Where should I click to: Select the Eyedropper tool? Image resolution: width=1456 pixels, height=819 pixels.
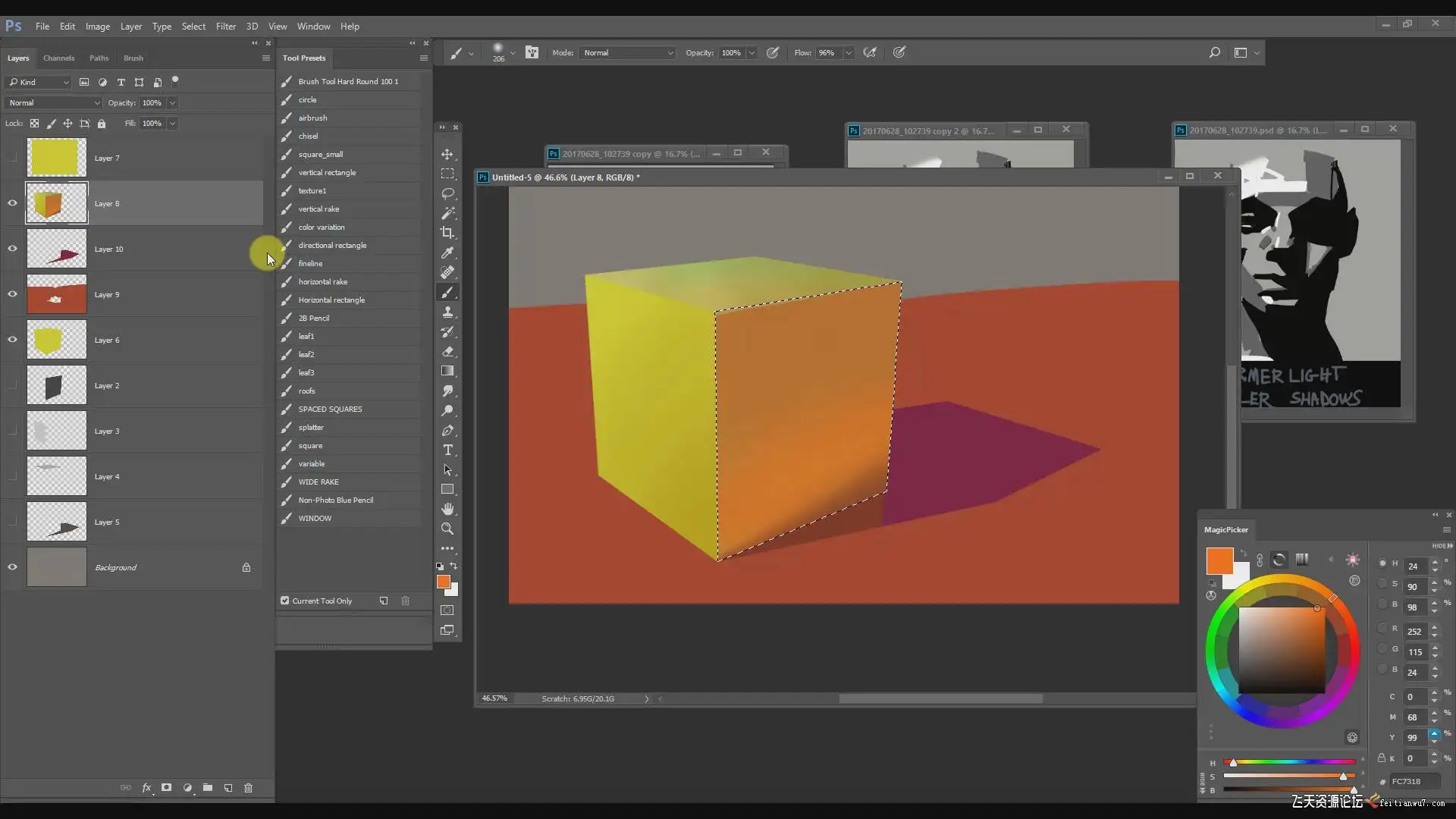[x=447, y=253]
